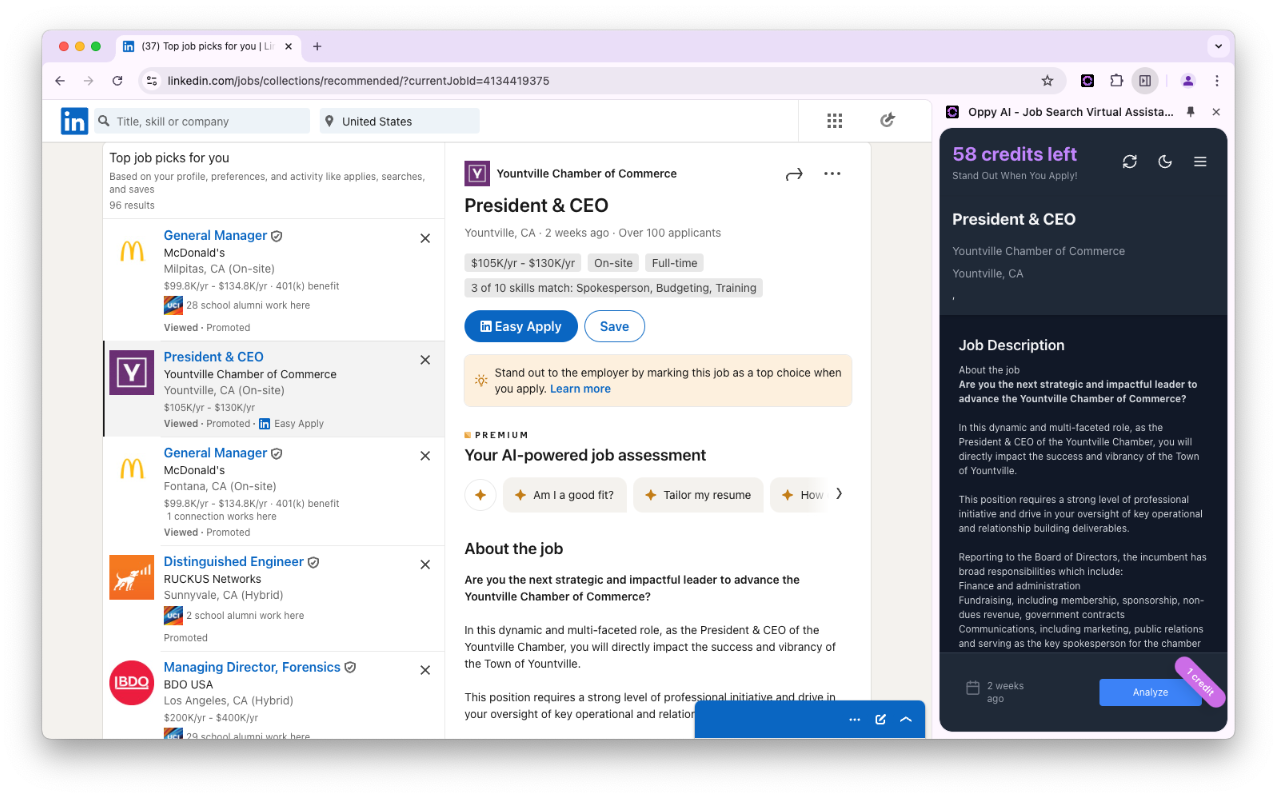Image resolution: width=1280 pixels, height=800 pixels.
Task: Dismiss the Distinguished Engineer job card
Action: pyautogui.click(x=425, y=565)
